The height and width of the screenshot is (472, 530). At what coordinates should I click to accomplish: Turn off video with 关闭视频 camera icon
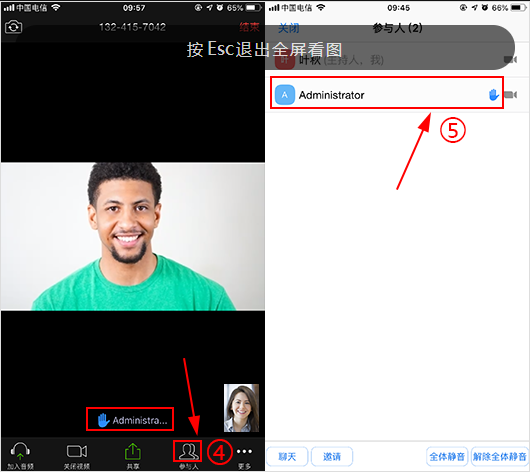tap(77, 455)
